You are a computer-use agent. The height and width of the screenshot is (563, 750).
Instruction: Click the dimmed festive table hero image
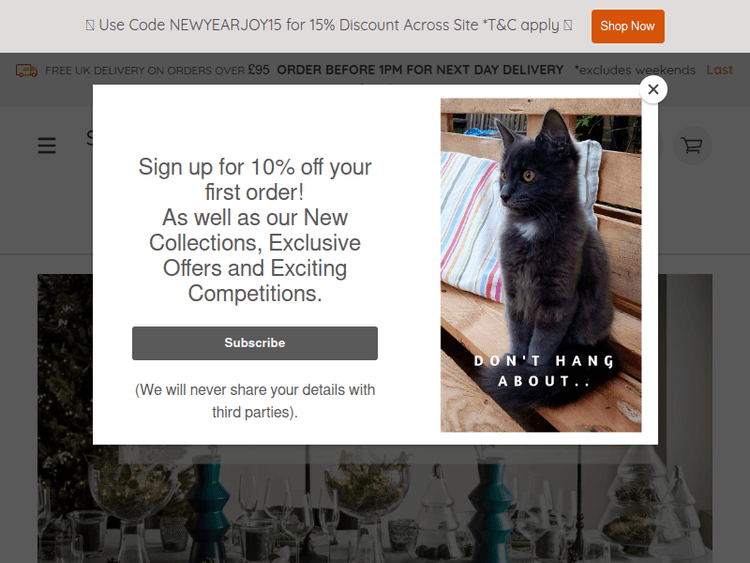[375, 504]
